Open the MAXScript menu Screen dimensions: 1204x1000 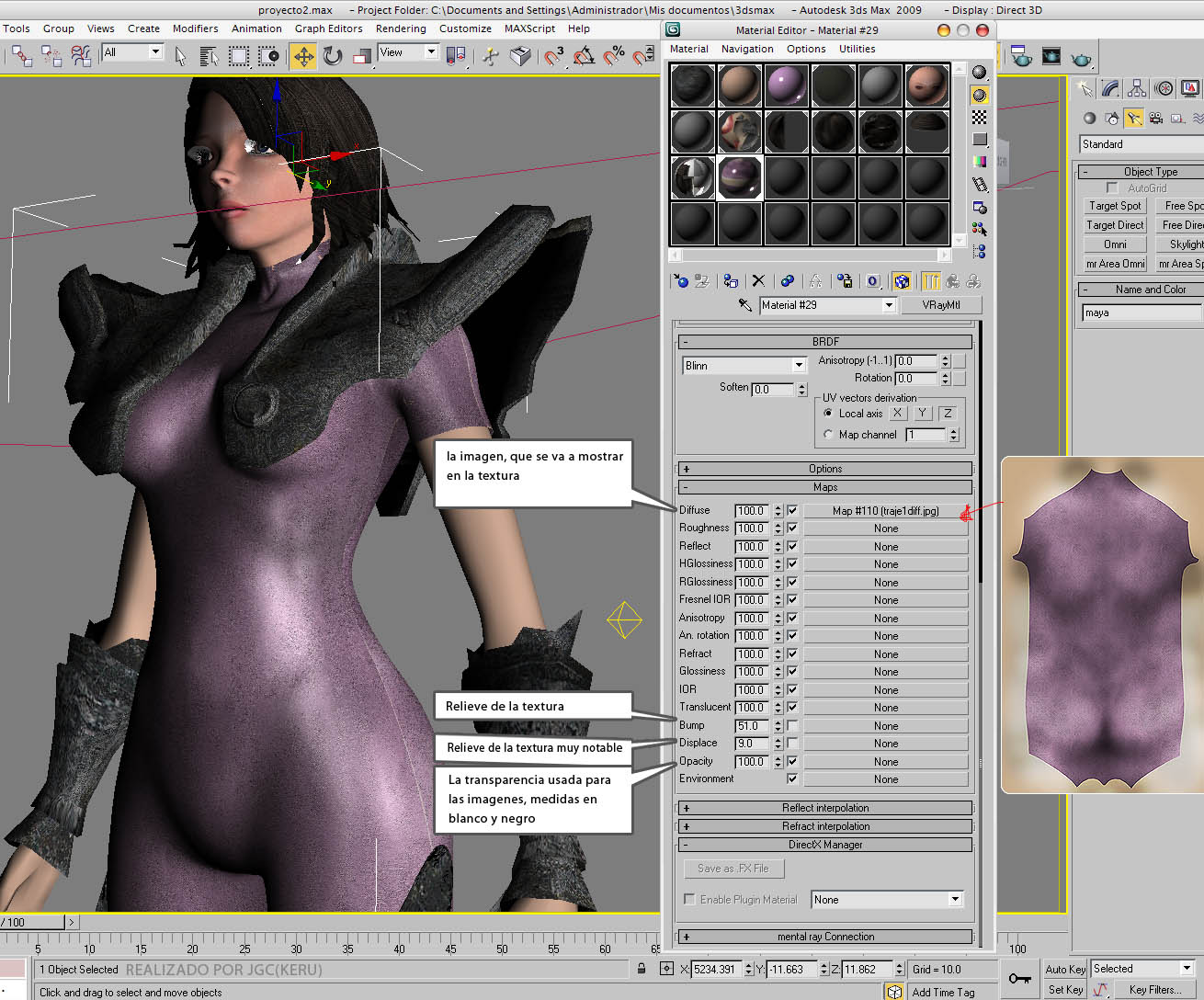[529, 28]
